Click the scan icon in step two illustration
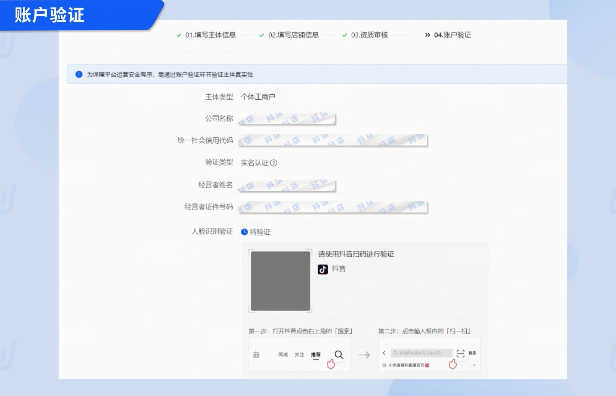 click(x=460, y=353)
